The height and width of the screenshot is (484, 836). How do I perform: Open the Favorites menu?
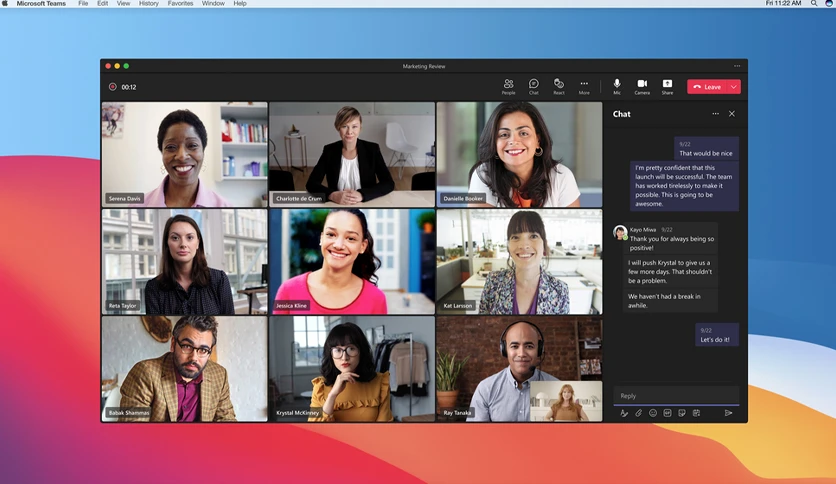click(180, 3)
